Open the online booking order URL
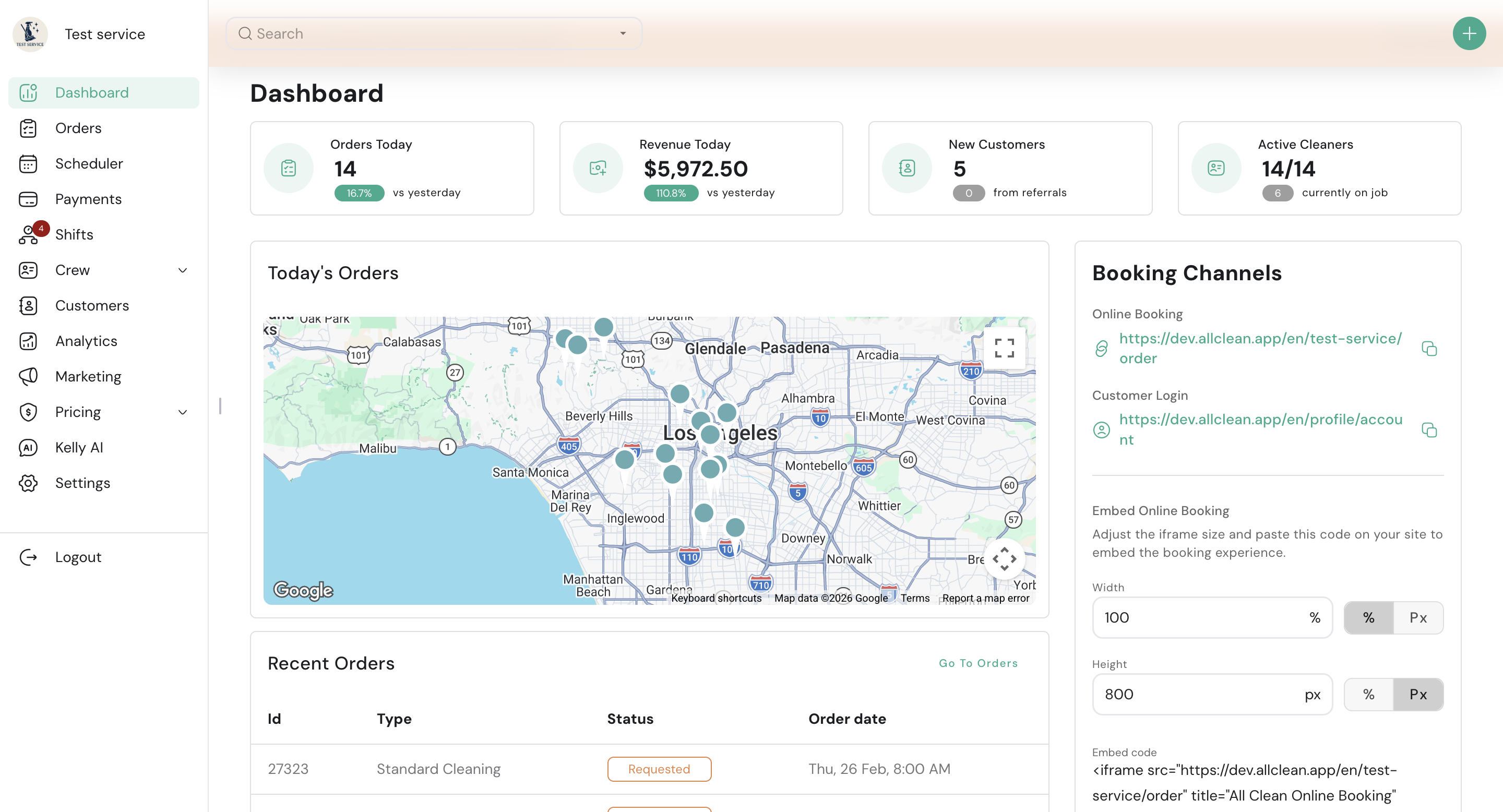 1259,348
